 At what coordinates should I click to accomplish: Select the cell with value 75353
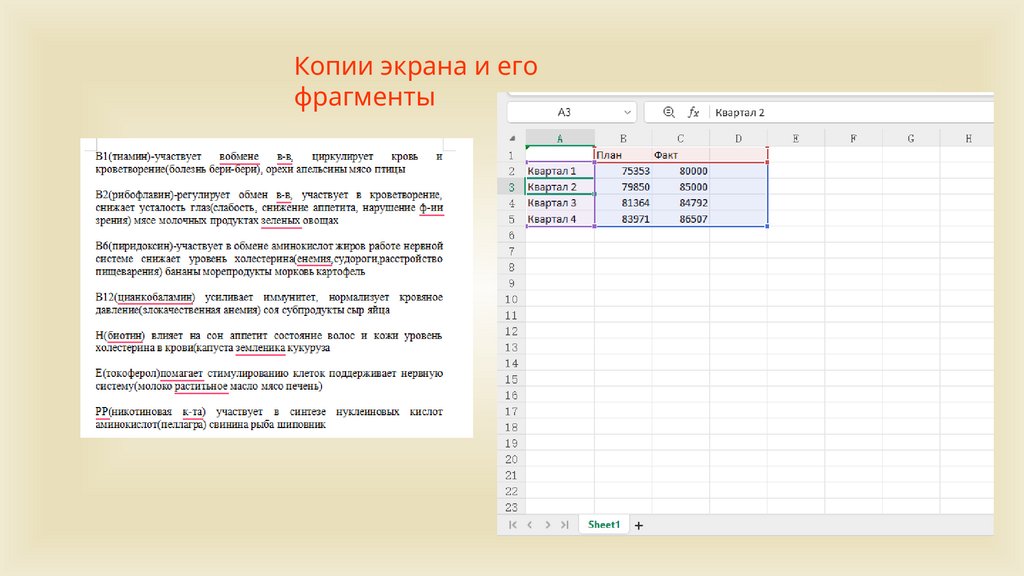tap(623, 171)
